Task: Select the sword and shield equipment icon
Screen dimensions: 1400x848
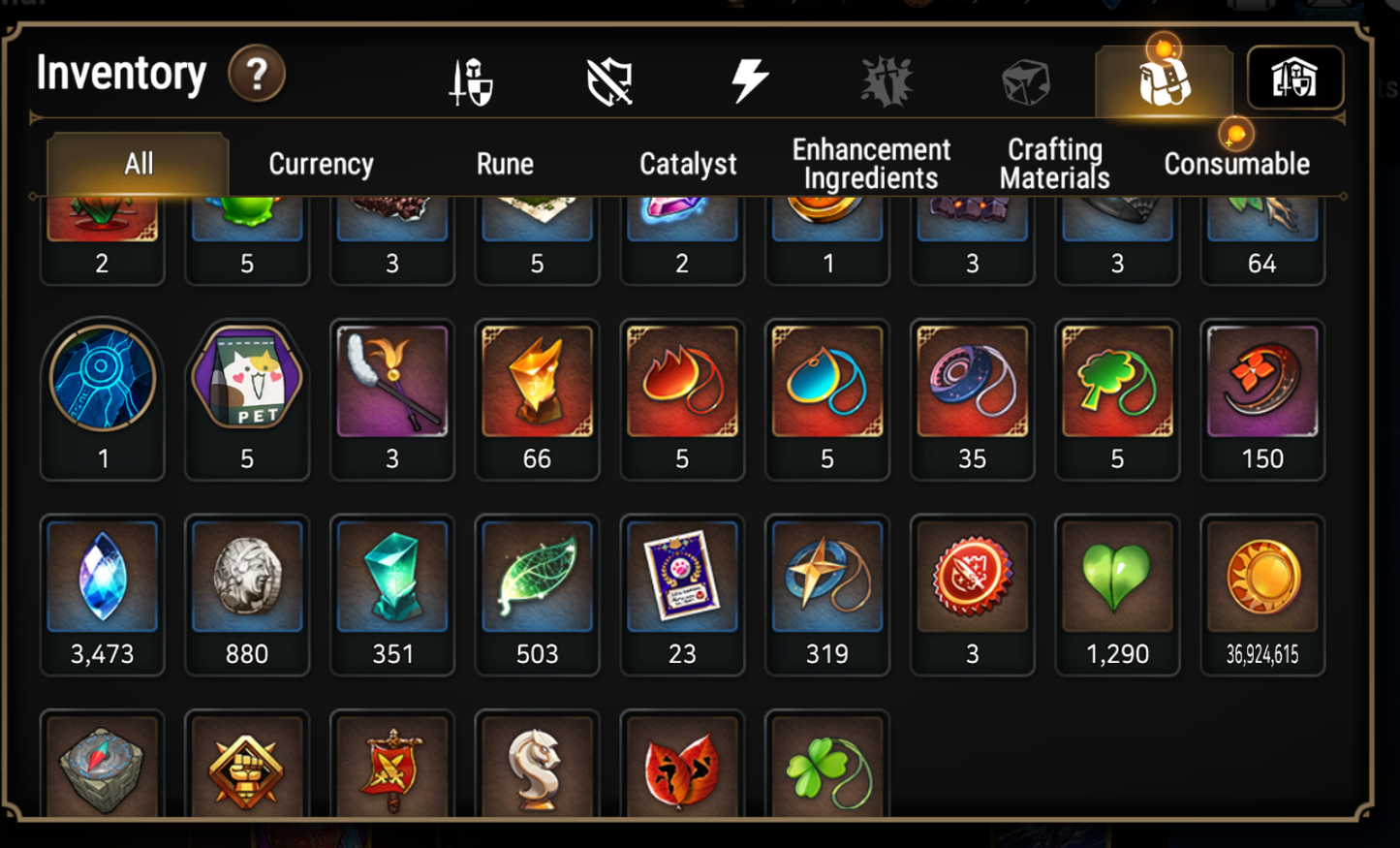Action: [472, 81]
